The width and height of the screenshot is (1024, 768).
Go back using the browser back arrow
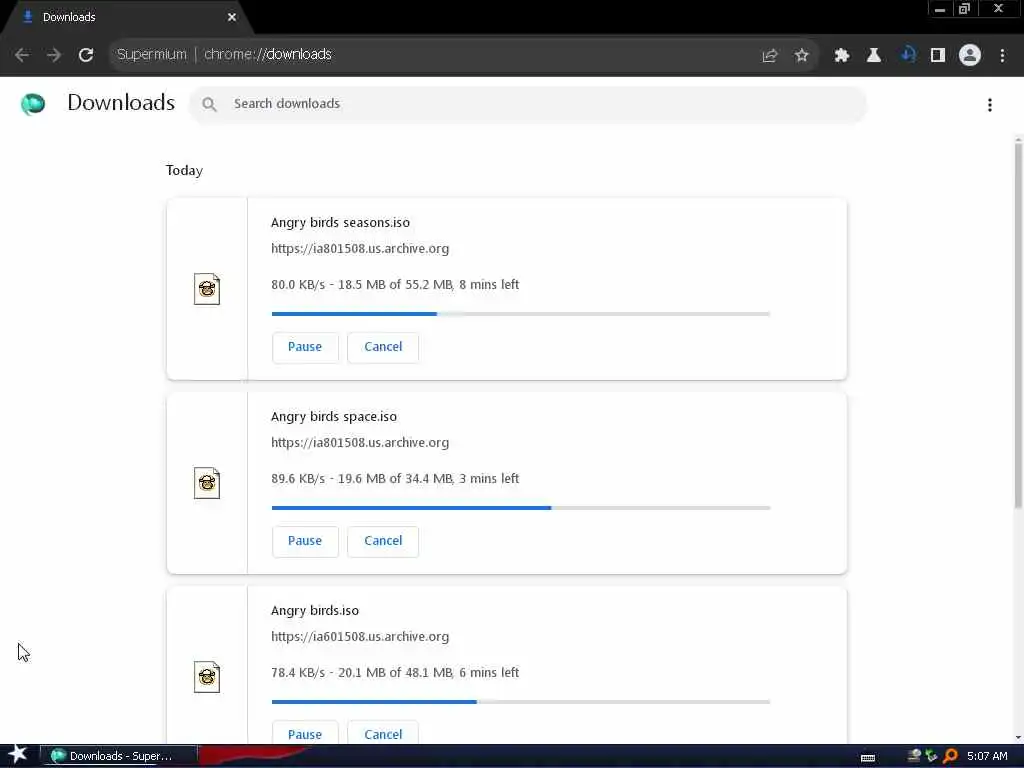point(22,55)
